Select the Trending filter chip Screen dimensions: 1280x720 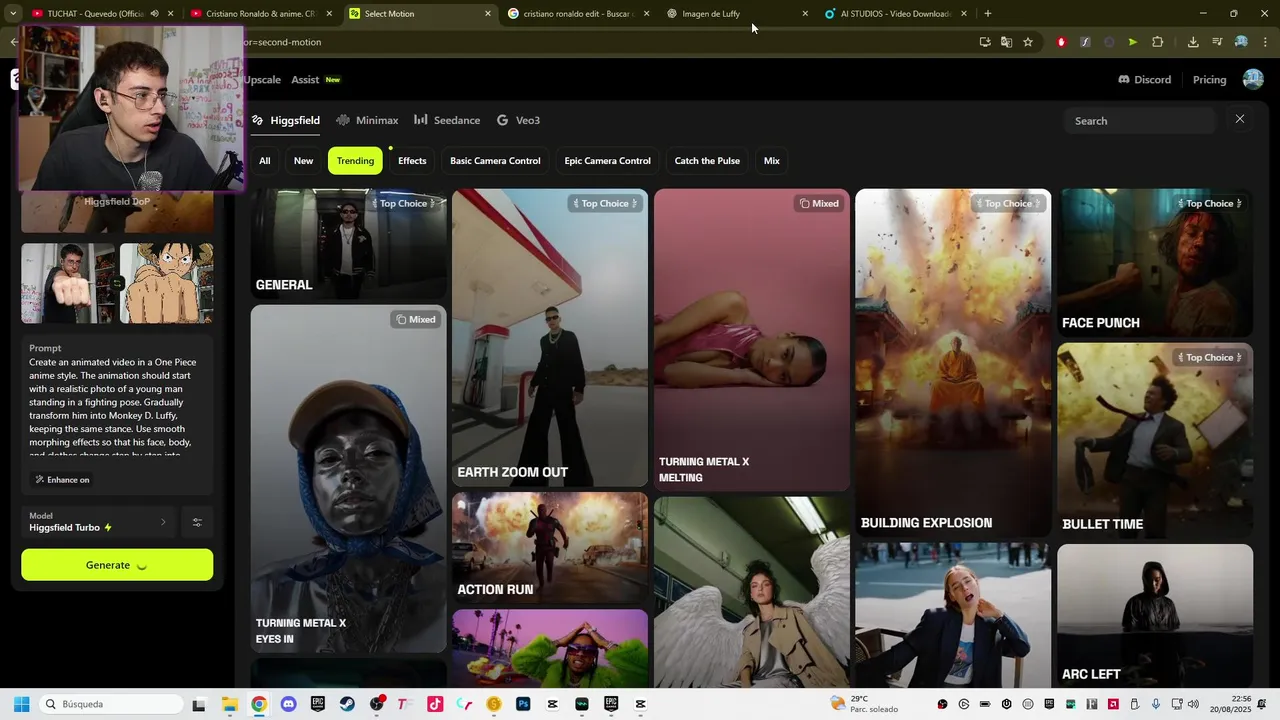pos(355,161)
